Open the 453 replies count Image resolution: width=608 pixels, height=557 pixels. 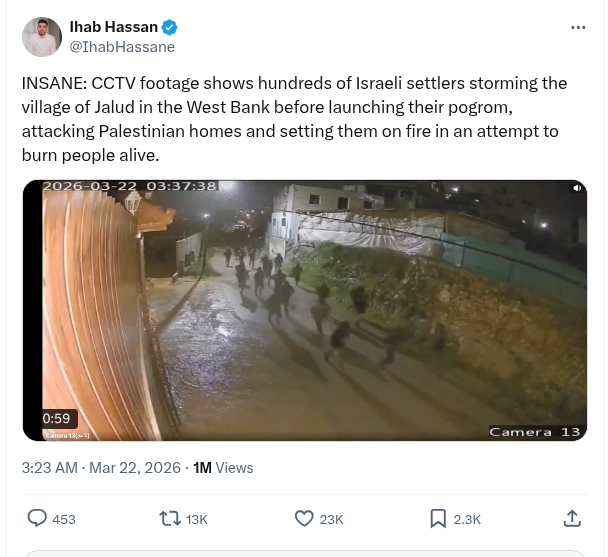tap(64, 519)
